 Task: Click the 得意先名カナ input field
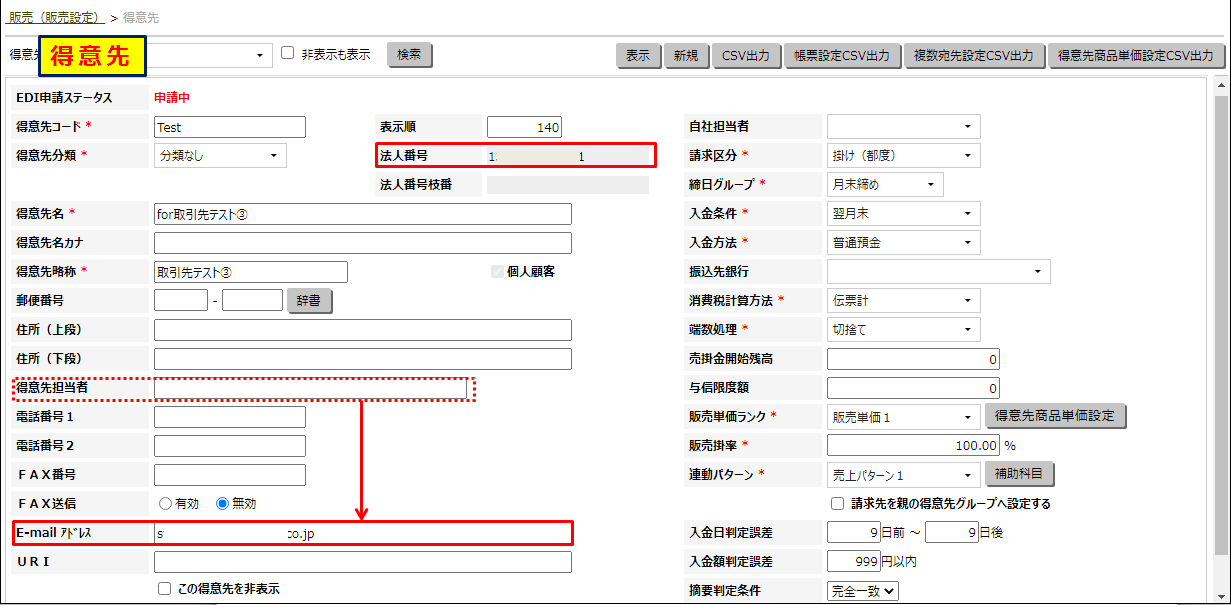[362, 243]
